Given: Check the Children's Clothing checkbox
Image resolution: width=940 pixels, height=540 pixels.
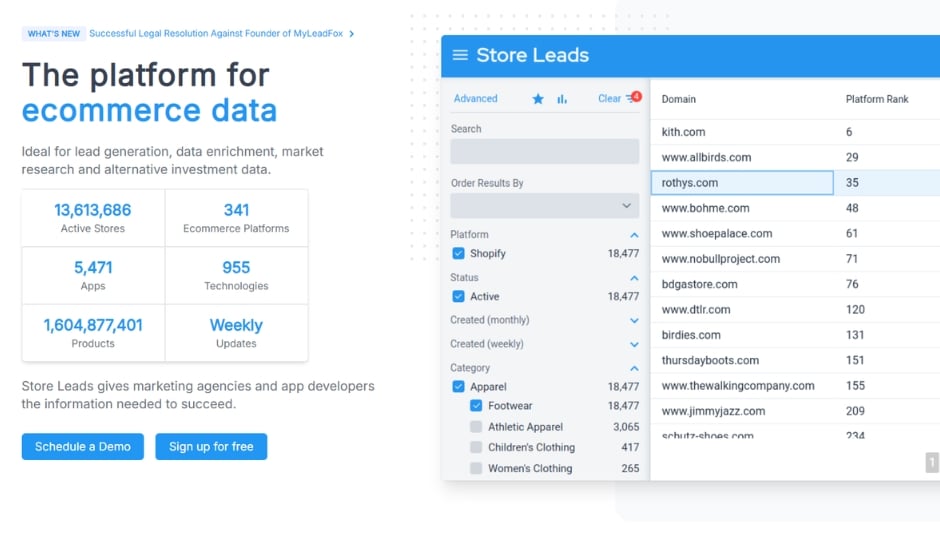Looking at the screenshot, I should 476,447.
